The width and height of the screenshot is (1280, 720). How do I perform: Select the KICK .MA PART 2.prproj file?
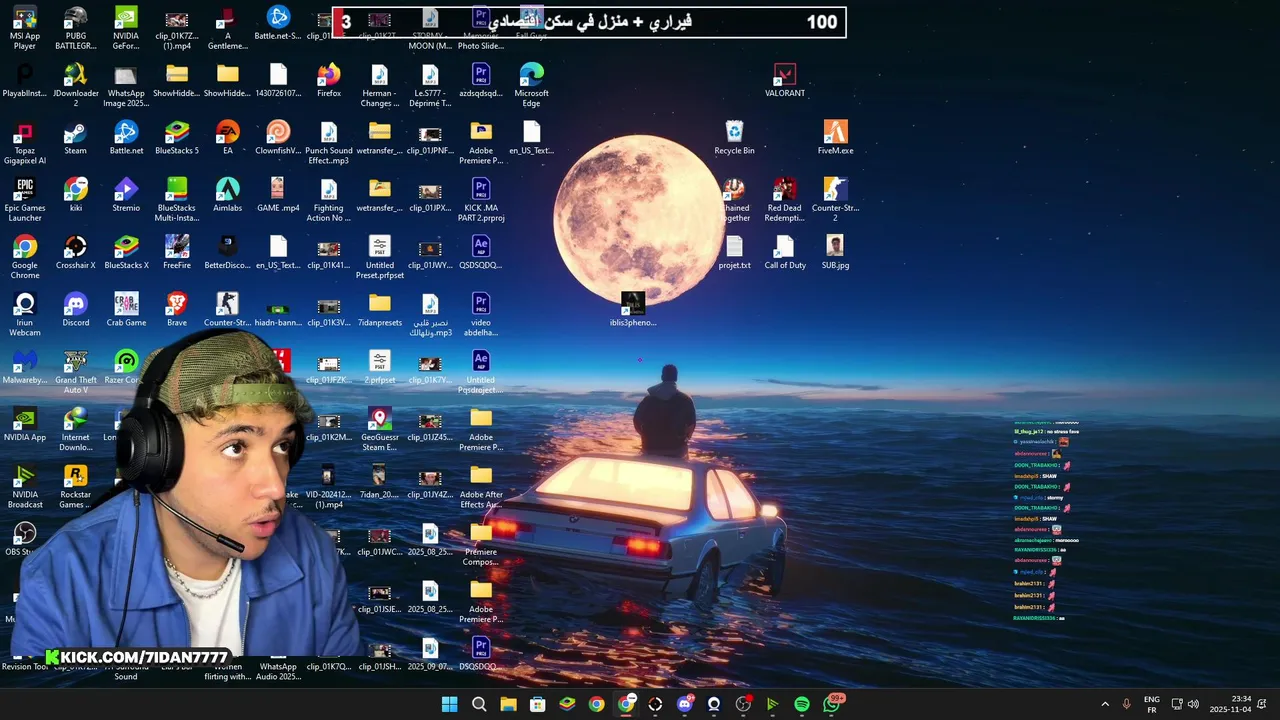tap(481, 200)
